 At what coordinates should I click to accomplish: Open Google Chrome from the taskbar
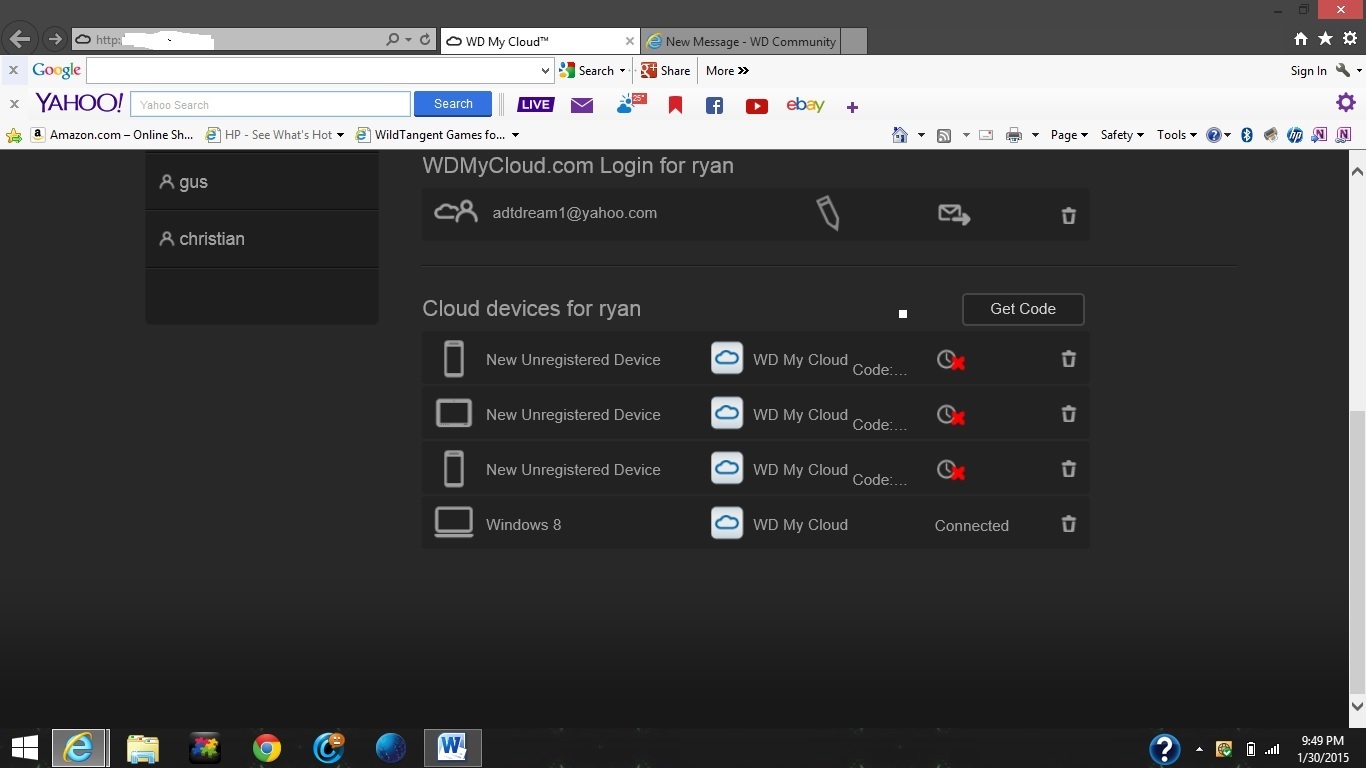pos(267,748)
